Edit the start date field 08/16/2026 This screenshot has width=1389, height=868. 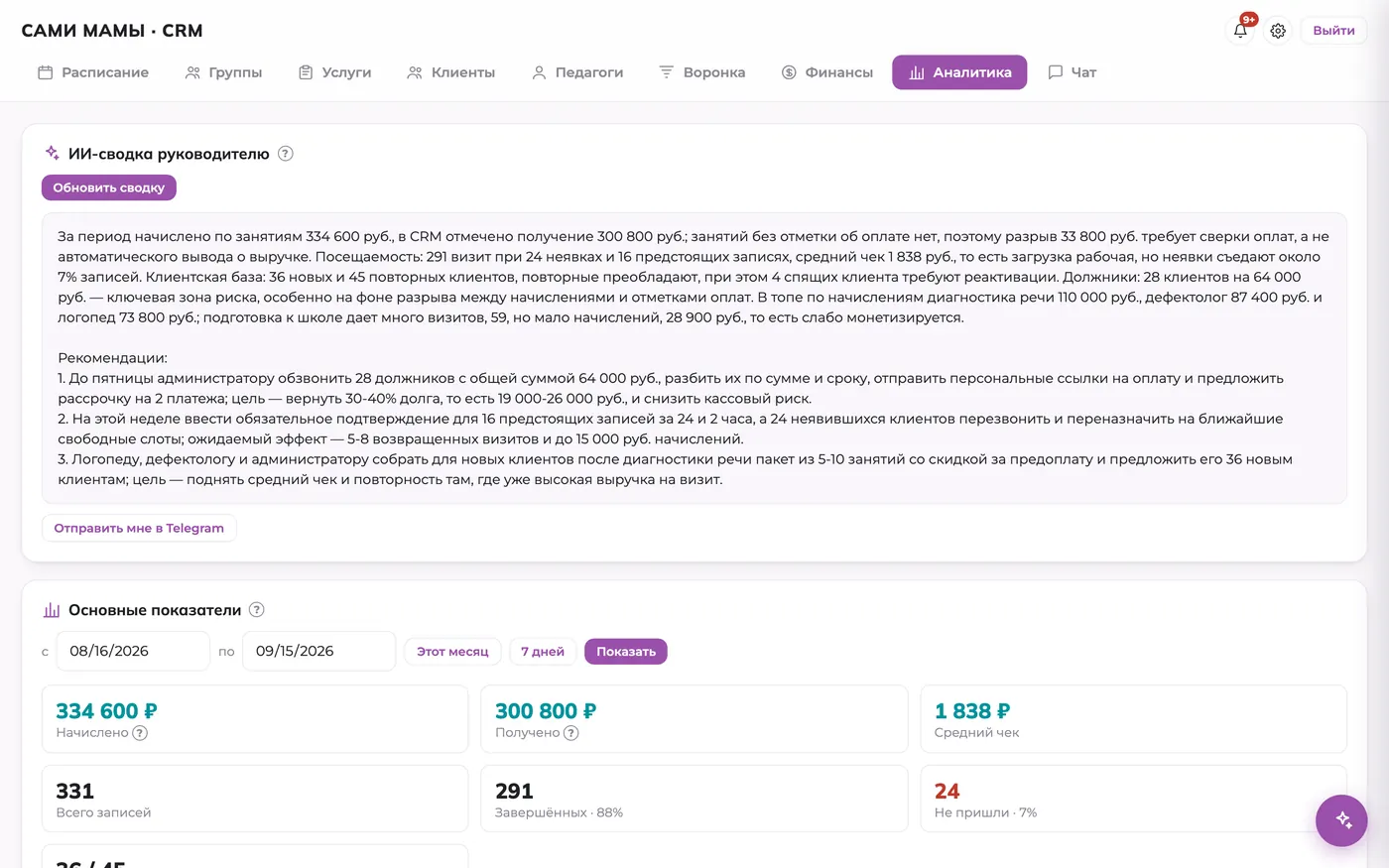(x=133, y=651)
